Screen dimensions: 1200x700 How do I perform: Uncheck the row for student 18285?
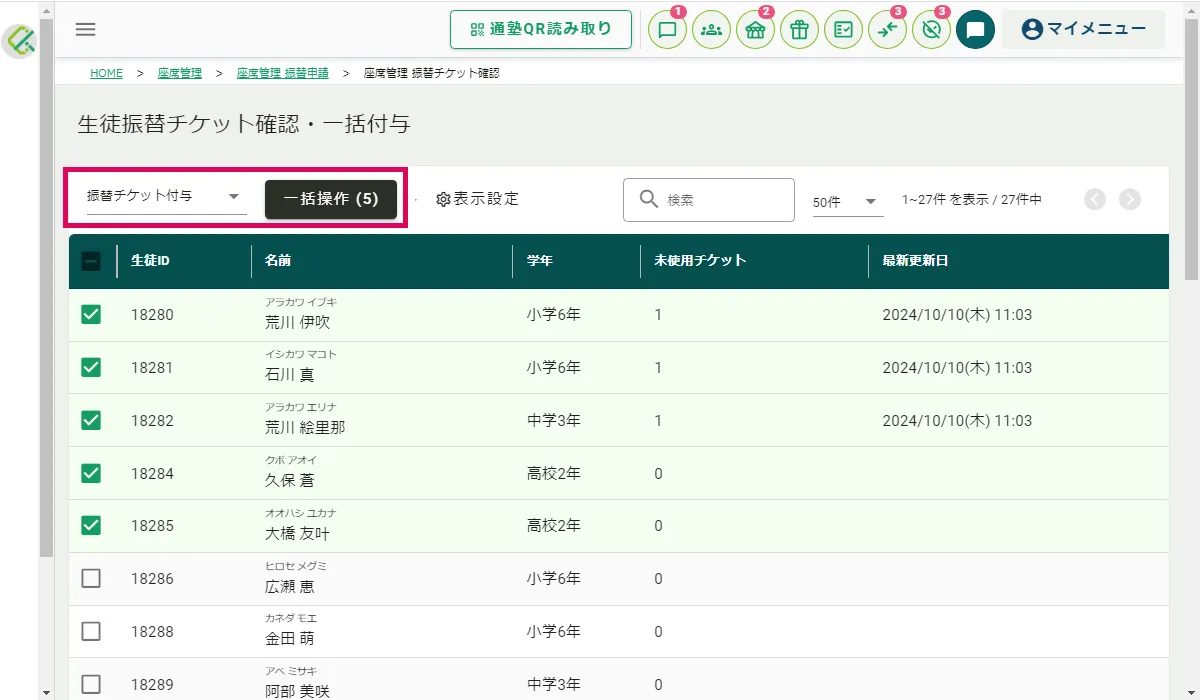[x=91, y=525]
